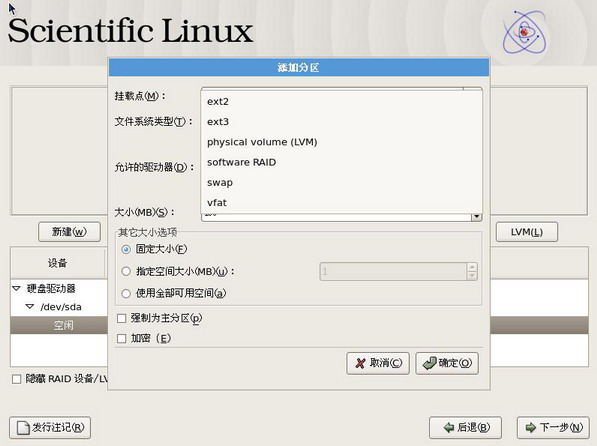This screenshot has width=597, height=446.
Task: Increase value with spinner up arrow
Action: pyautogui.click(x=472, y=267)
